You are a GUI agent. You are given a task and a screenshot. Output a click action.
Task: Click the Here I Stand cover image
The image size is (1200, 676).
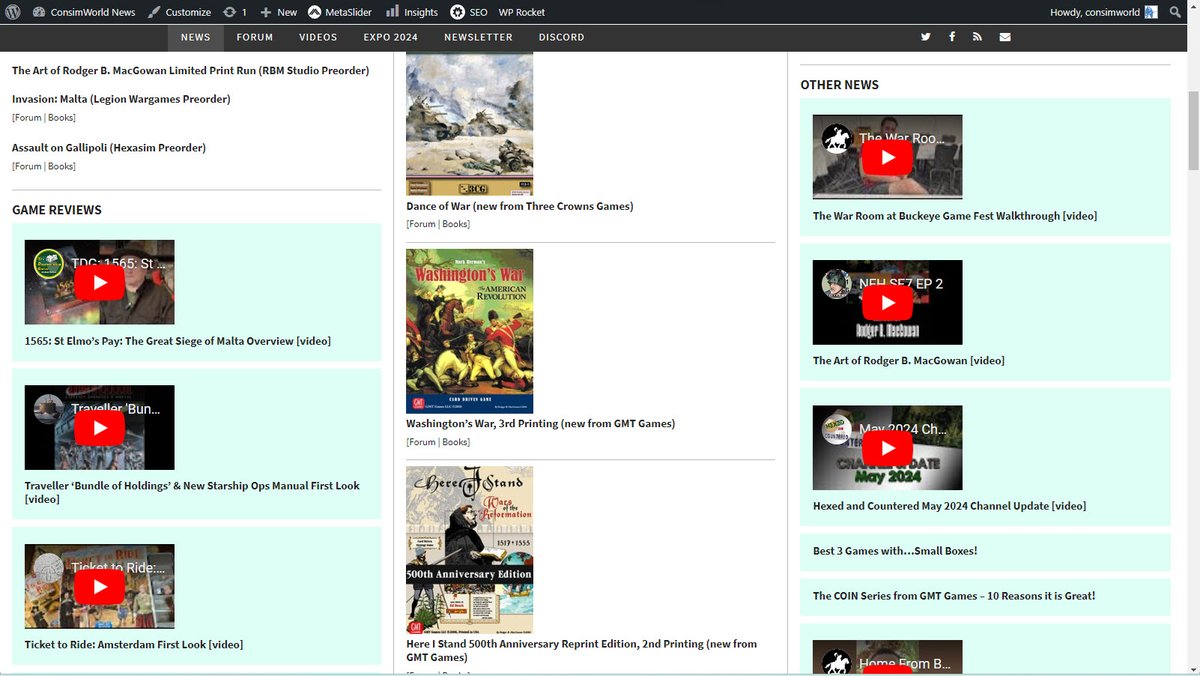point(469,550)
